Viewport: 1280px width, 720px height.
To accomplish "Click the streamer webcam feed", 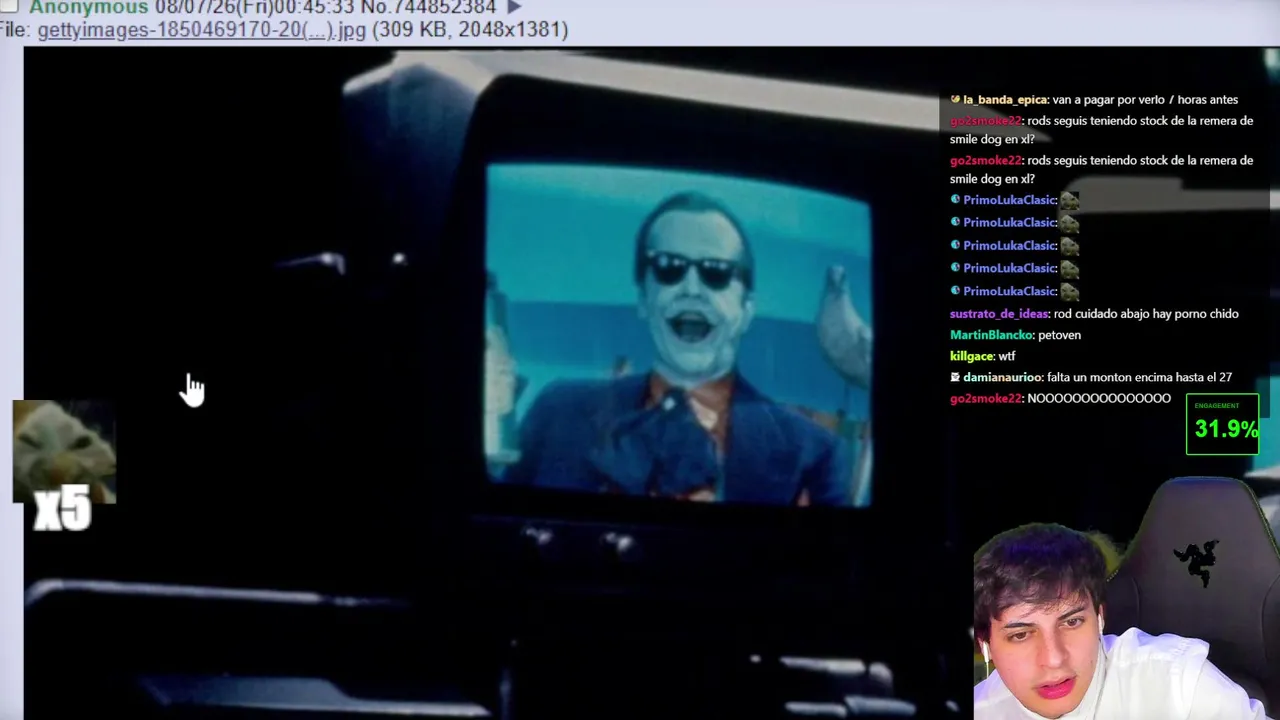I will coord(1126,598).
